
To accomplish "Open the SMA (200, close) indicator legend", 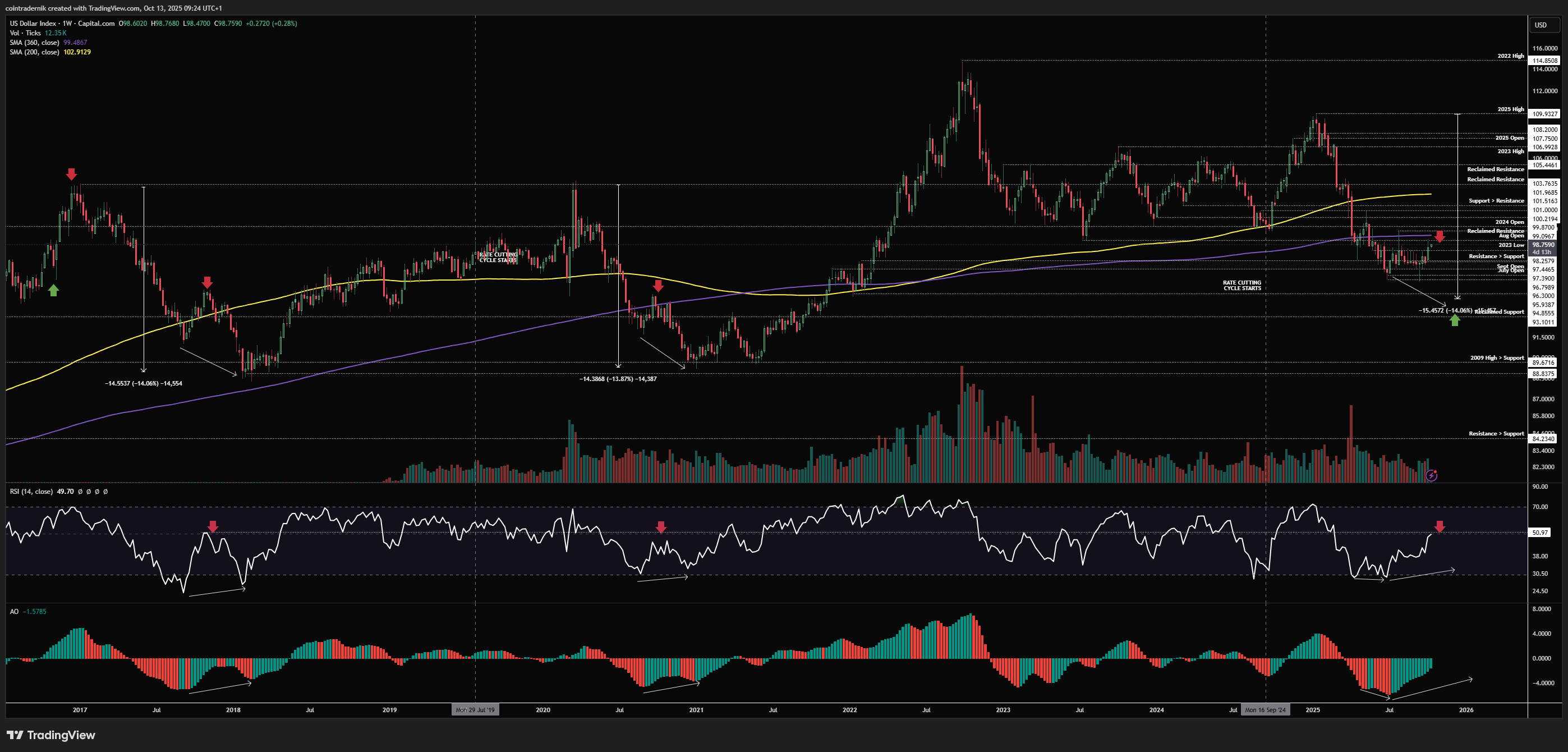I will (35, 52).
